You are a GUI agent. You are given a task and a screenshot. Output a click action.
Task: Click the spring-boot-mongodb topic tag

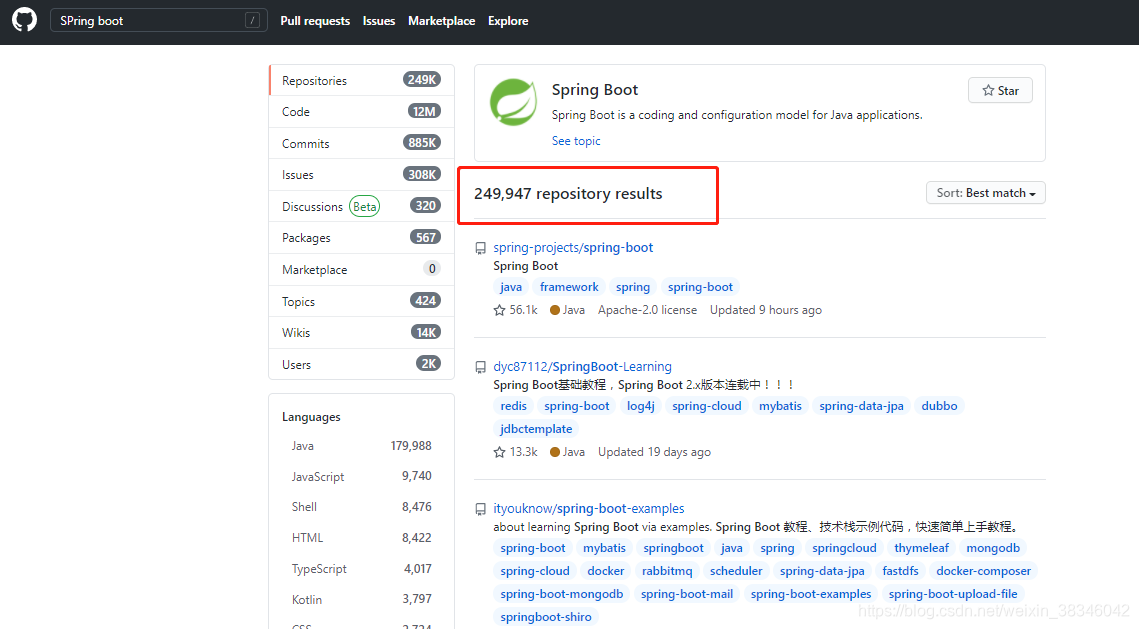(562, 594)
